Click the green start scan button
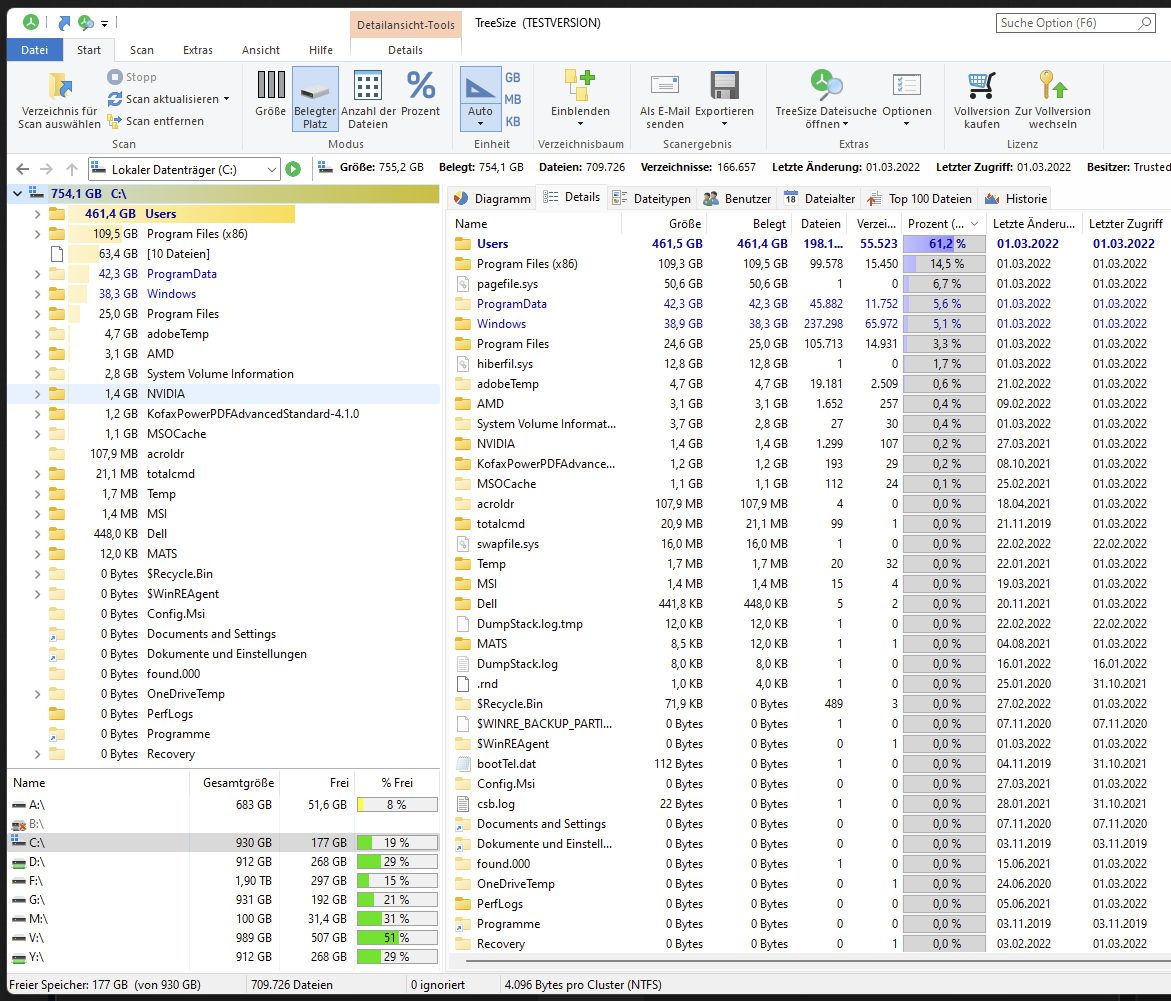Image resolution: width=1171 pixels, height=1001 pixels. [293, 170]
